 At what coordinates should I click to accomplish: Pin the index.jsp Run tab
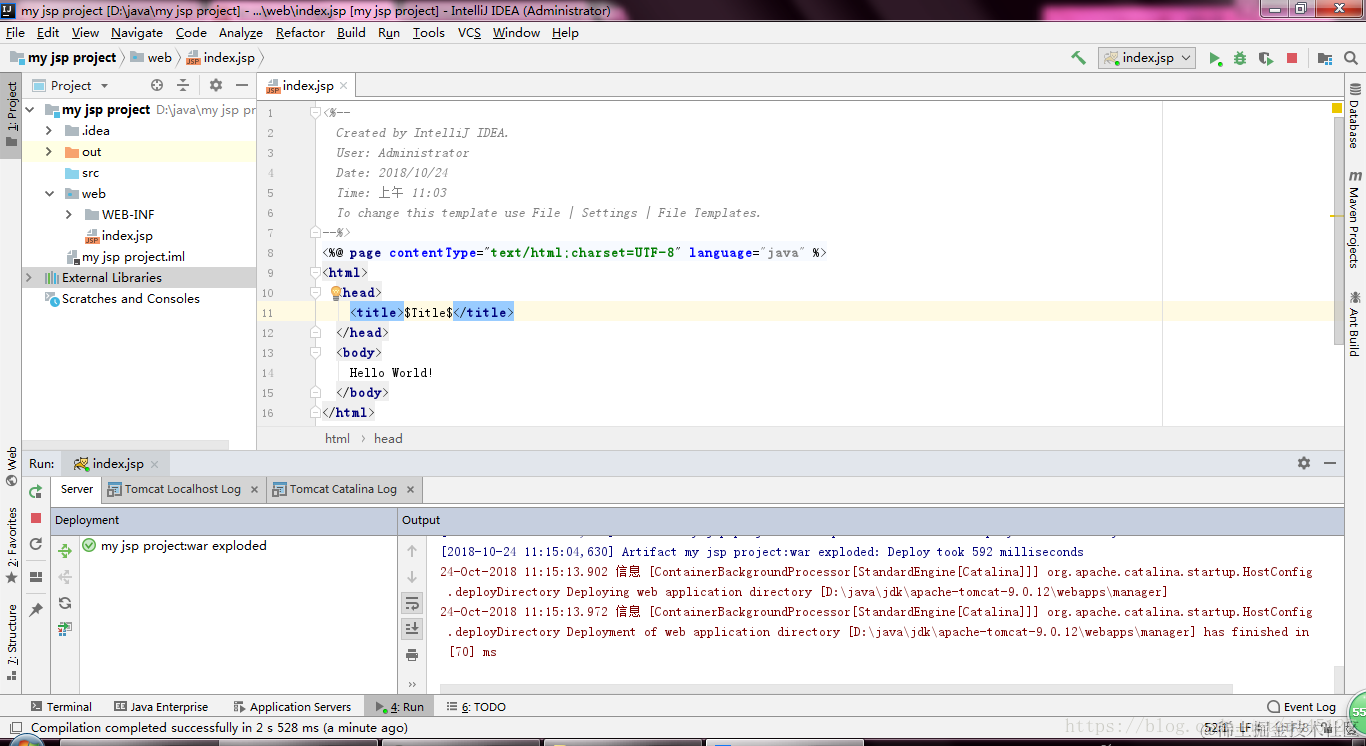[x=36, y=609]
